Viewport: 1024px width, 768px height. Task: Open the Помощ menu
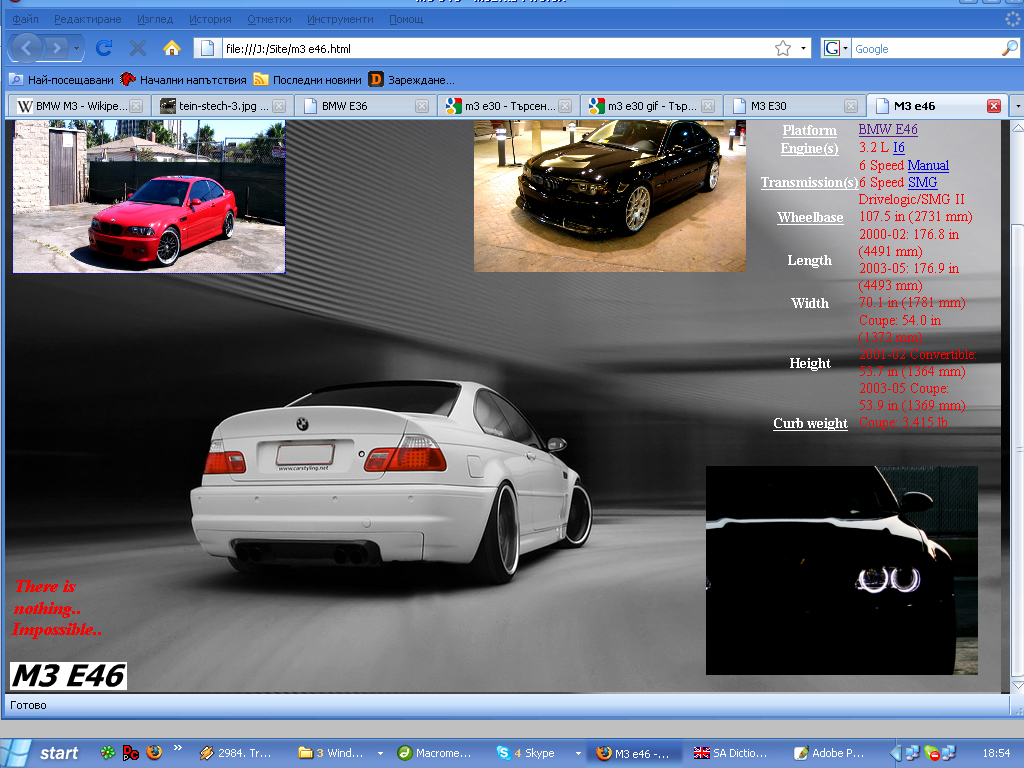click(x=406, y=19)
